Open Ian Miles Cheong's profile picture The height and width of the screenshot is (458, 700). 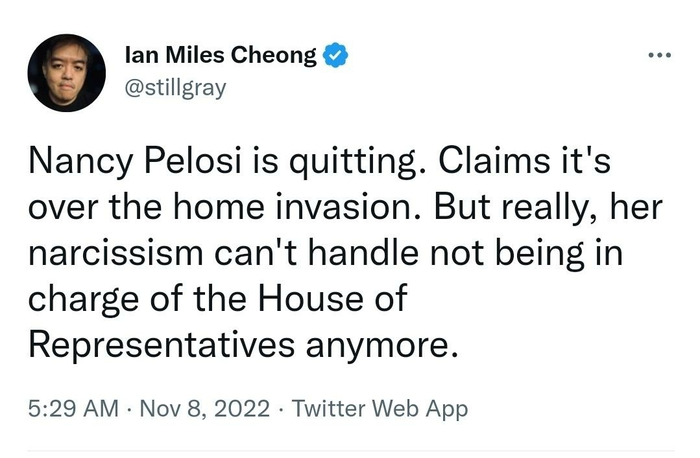(x=67, y=72)
